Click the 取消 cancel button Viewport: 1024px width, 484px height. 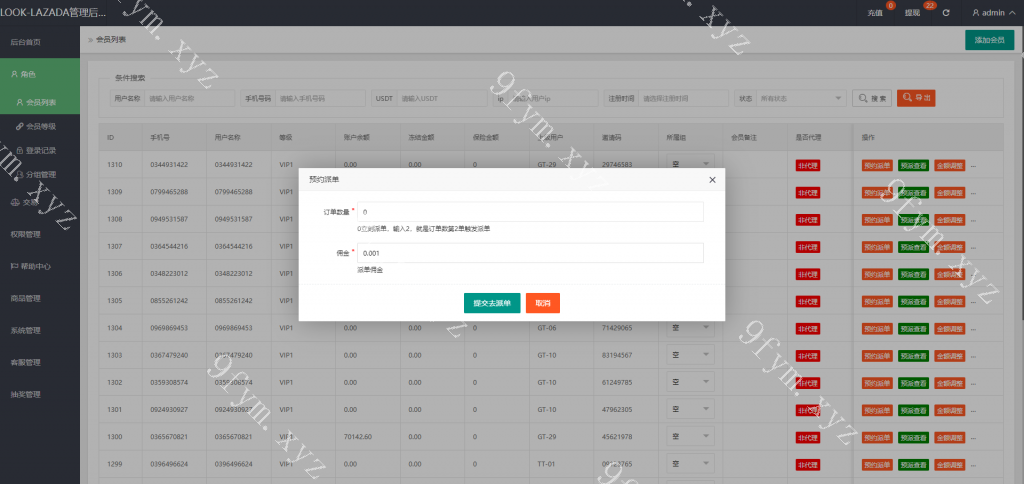(543, 303)
